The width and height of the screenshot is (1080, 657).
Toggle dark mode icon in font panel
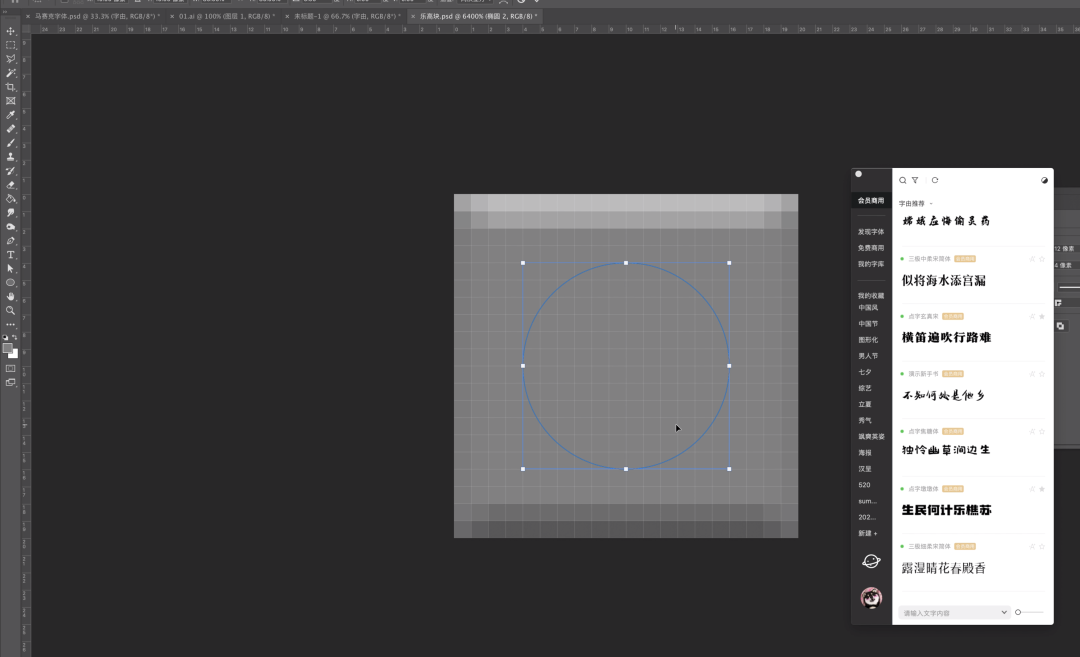(1045, 181)
